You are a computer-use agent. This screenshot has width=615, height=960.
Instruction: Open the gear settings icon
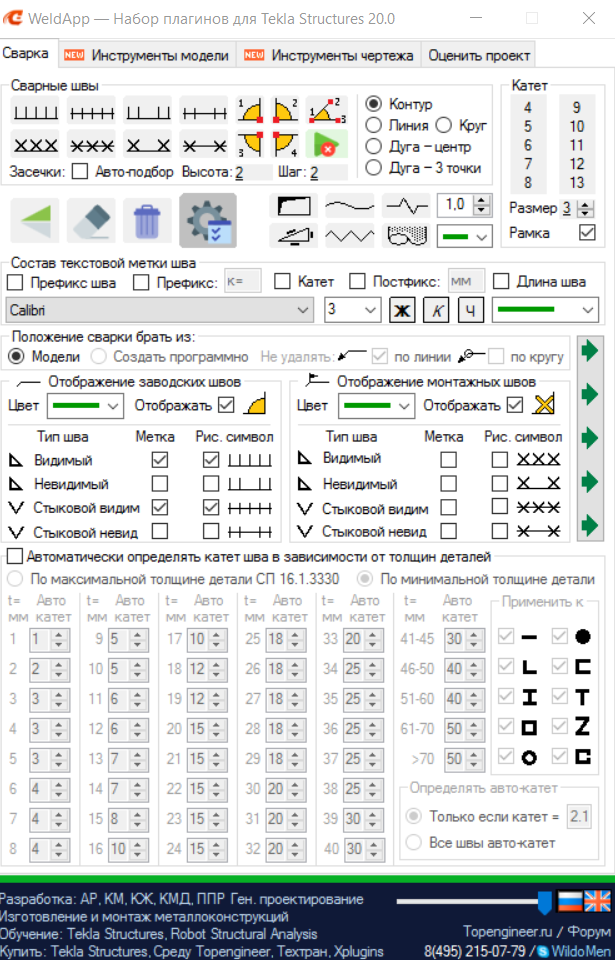click(x=208, y=220)
